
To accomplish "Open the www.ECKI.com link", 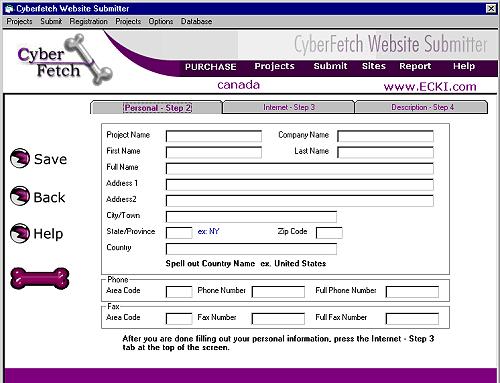I will [x=430, y=87].
